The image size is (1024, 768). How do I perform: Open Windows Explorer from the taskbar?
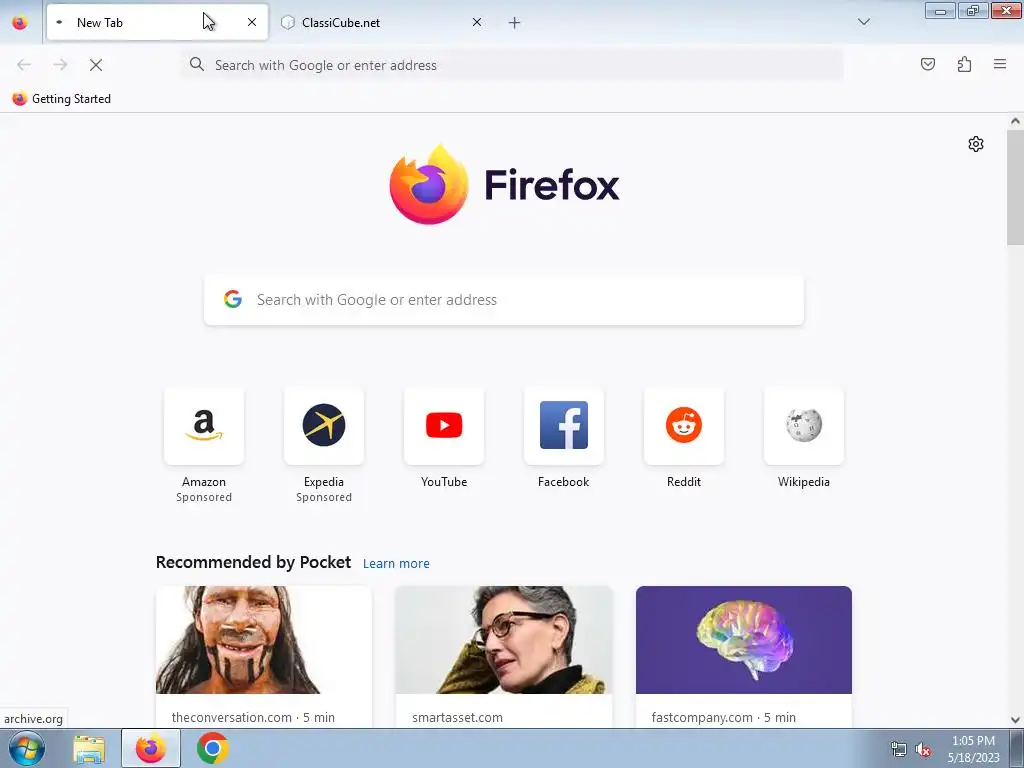89,748
